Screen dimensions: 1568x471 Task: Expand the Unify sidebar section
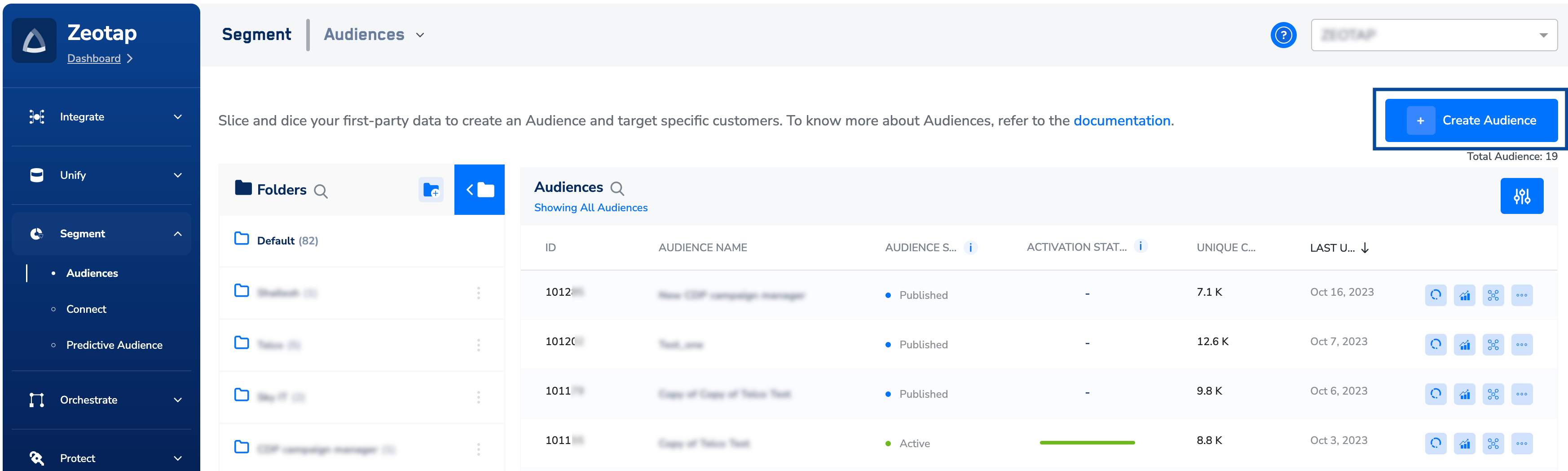pyautogui.click(x=101, y=175)
